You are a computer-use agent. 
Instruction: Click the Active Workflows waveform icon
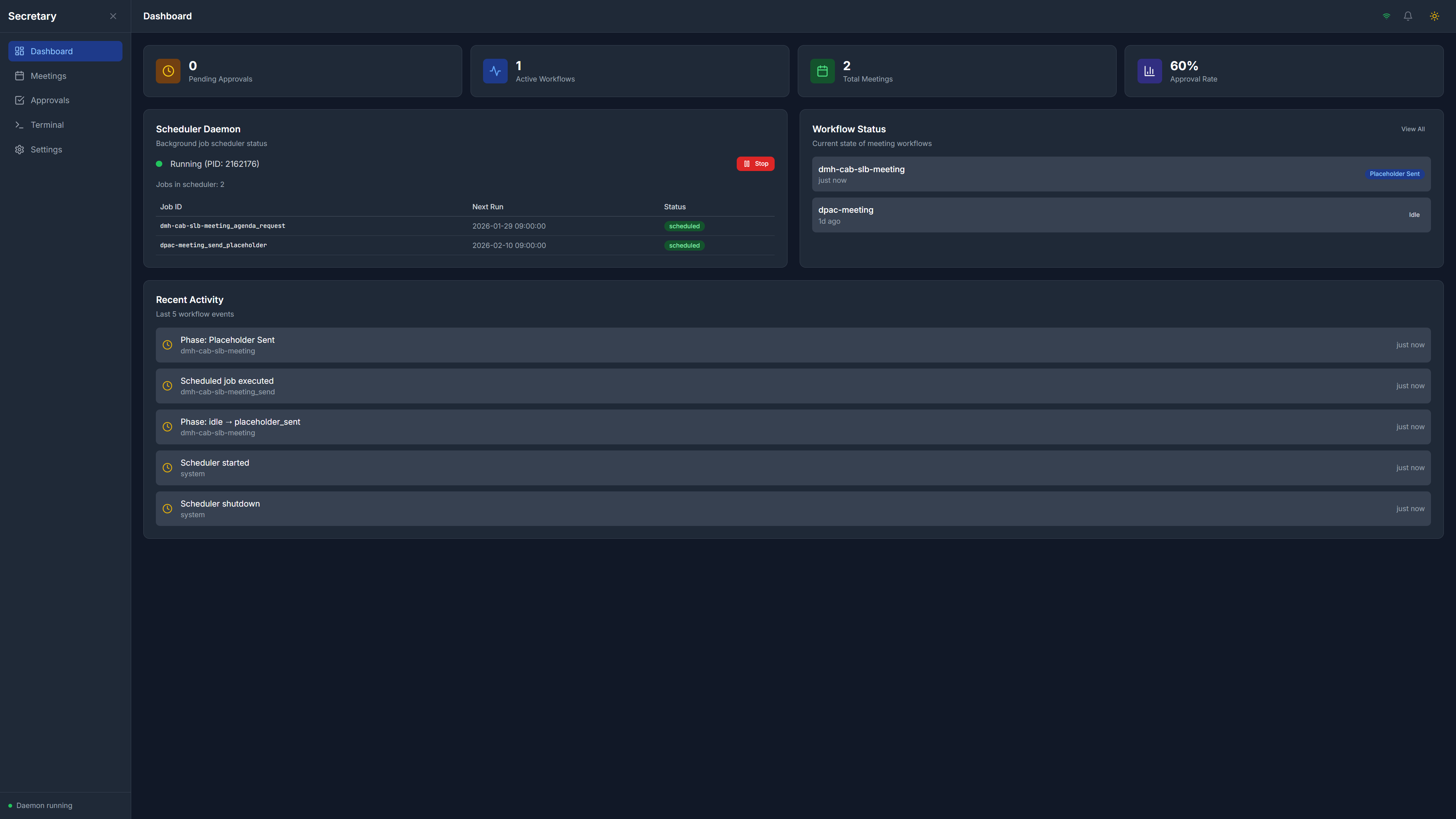(495, 71)
